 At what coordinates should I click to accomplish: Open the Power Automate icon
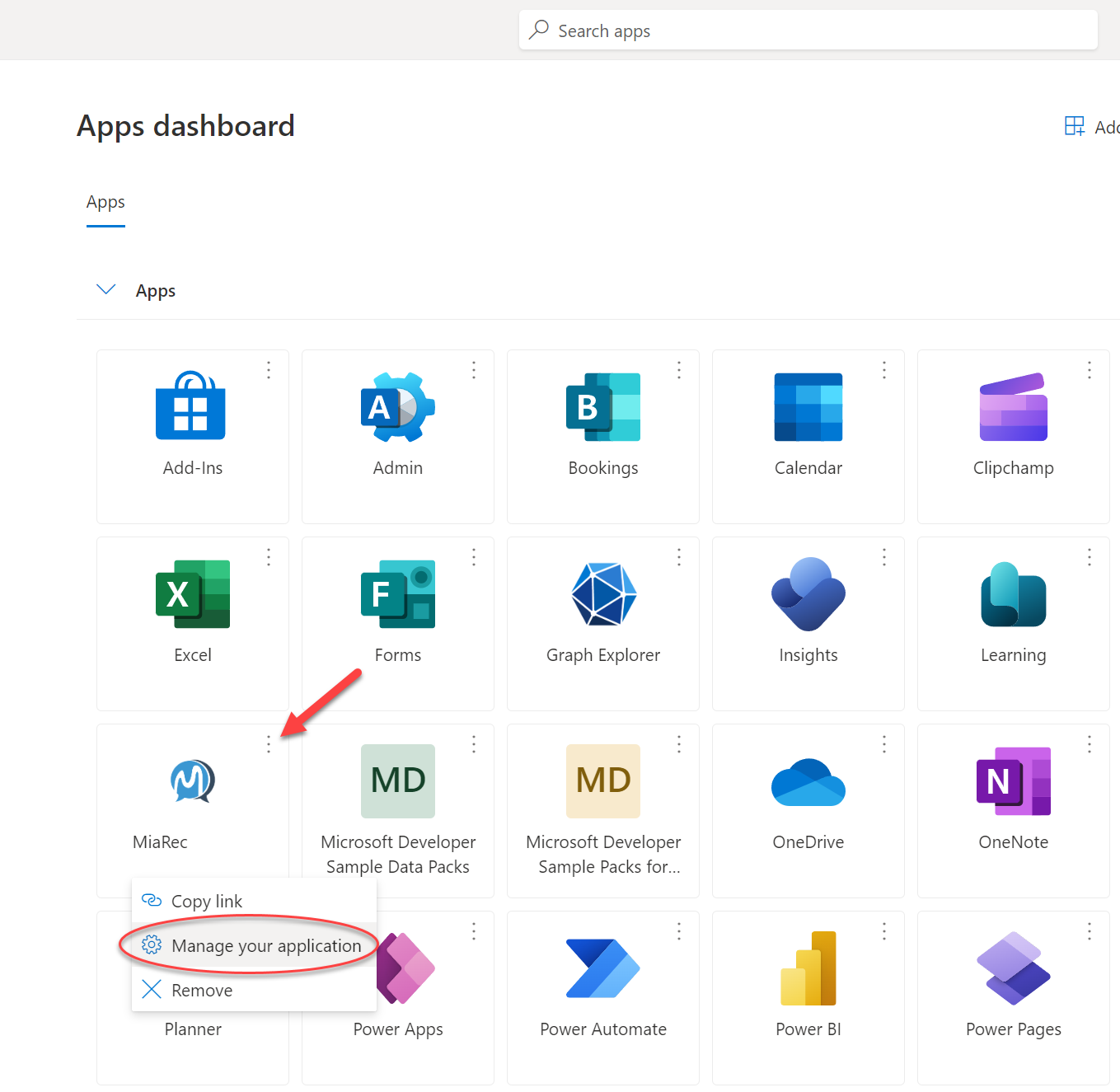point(603,968)
